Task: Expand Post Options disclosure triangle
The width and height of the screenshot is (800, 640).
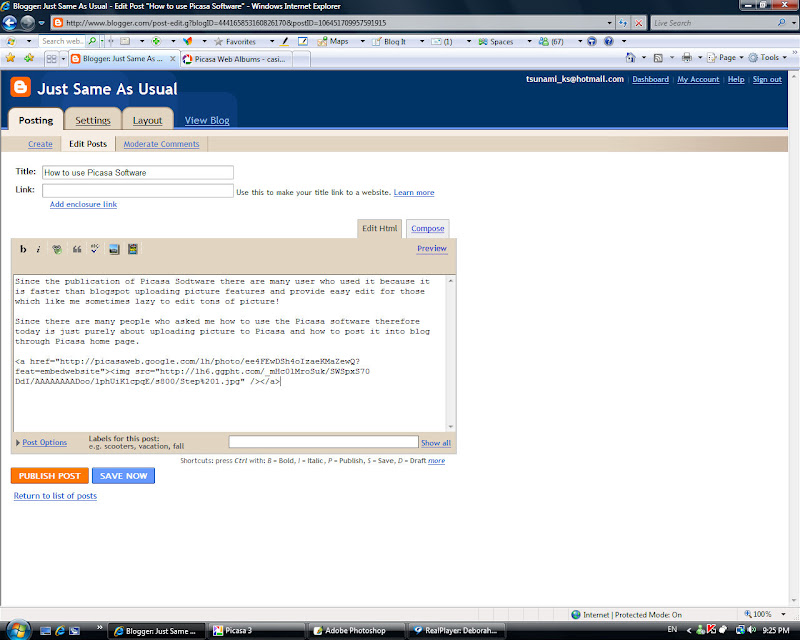Action: [x=18, y=442]
